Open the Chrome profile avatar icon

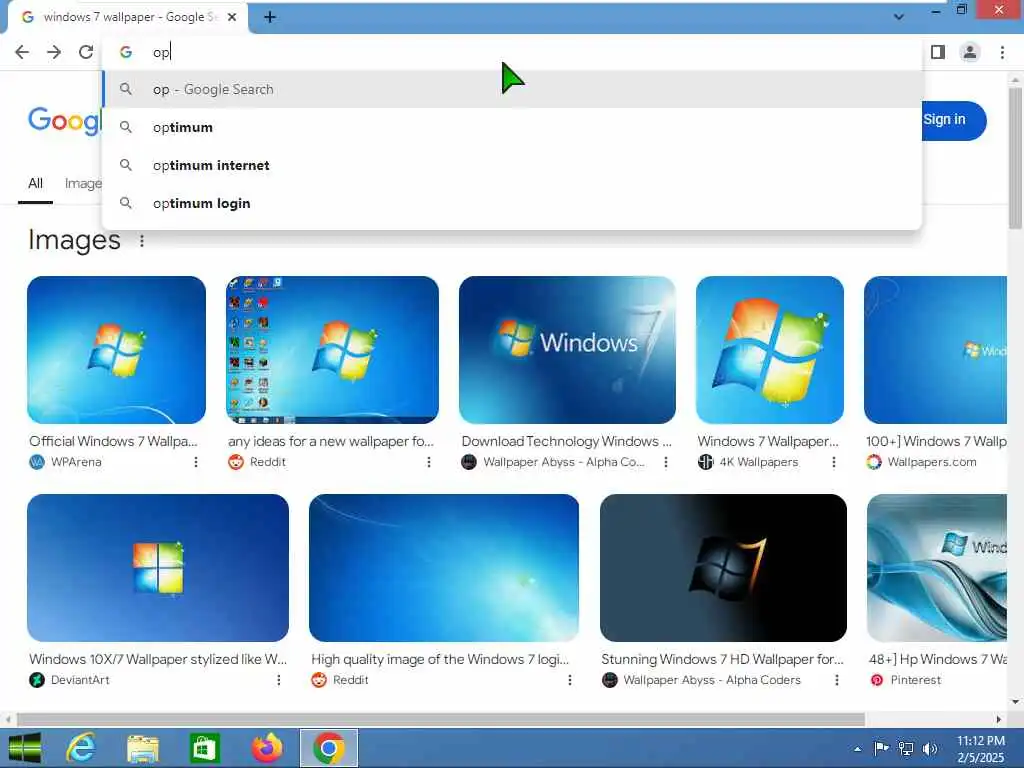(x=970, y=52)
